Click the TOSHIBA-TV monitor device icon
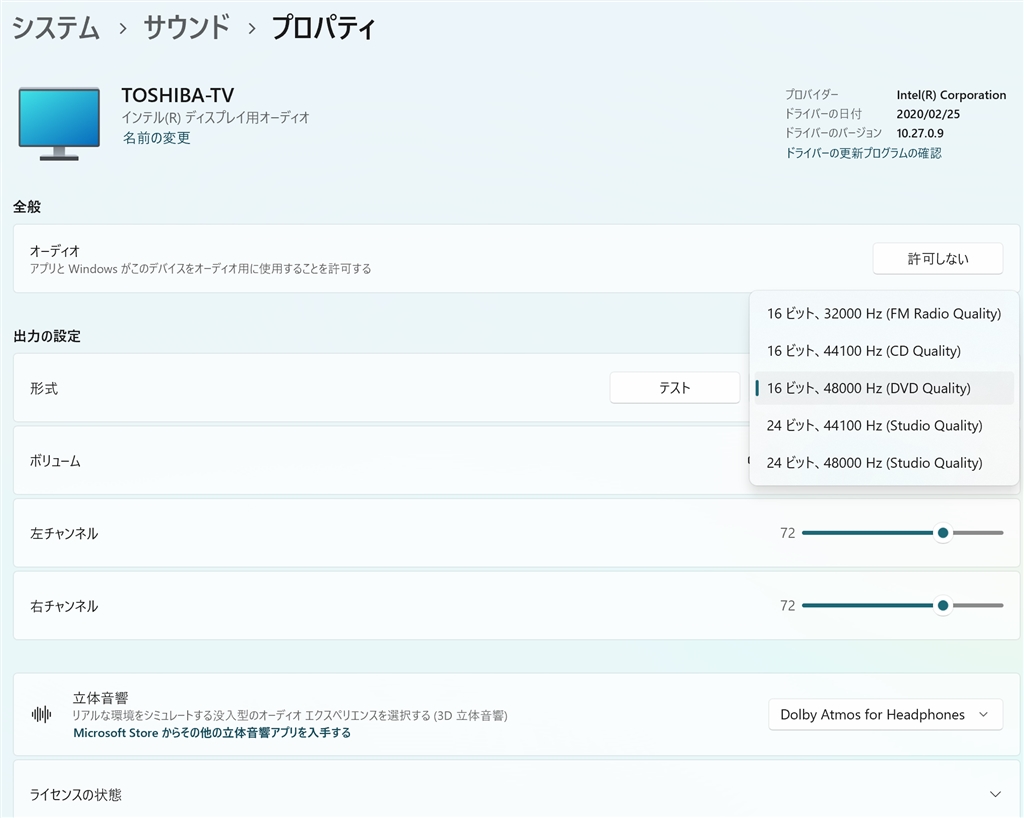1024x818 pixels. coord(59,123)
